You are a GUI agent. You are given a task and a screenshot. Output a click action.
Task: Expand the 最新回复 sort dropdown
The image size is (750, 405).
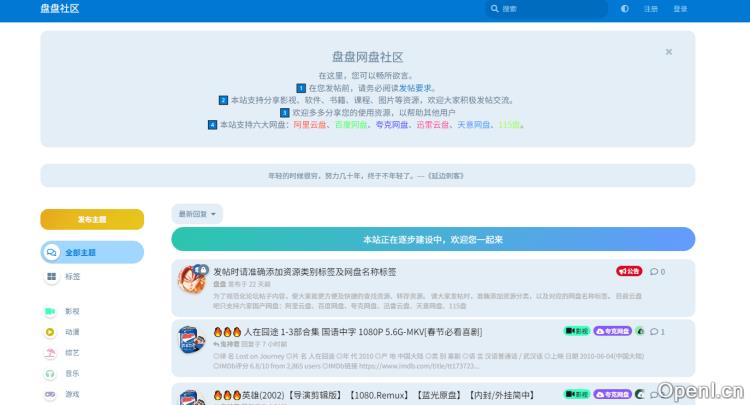click(197, 214)
